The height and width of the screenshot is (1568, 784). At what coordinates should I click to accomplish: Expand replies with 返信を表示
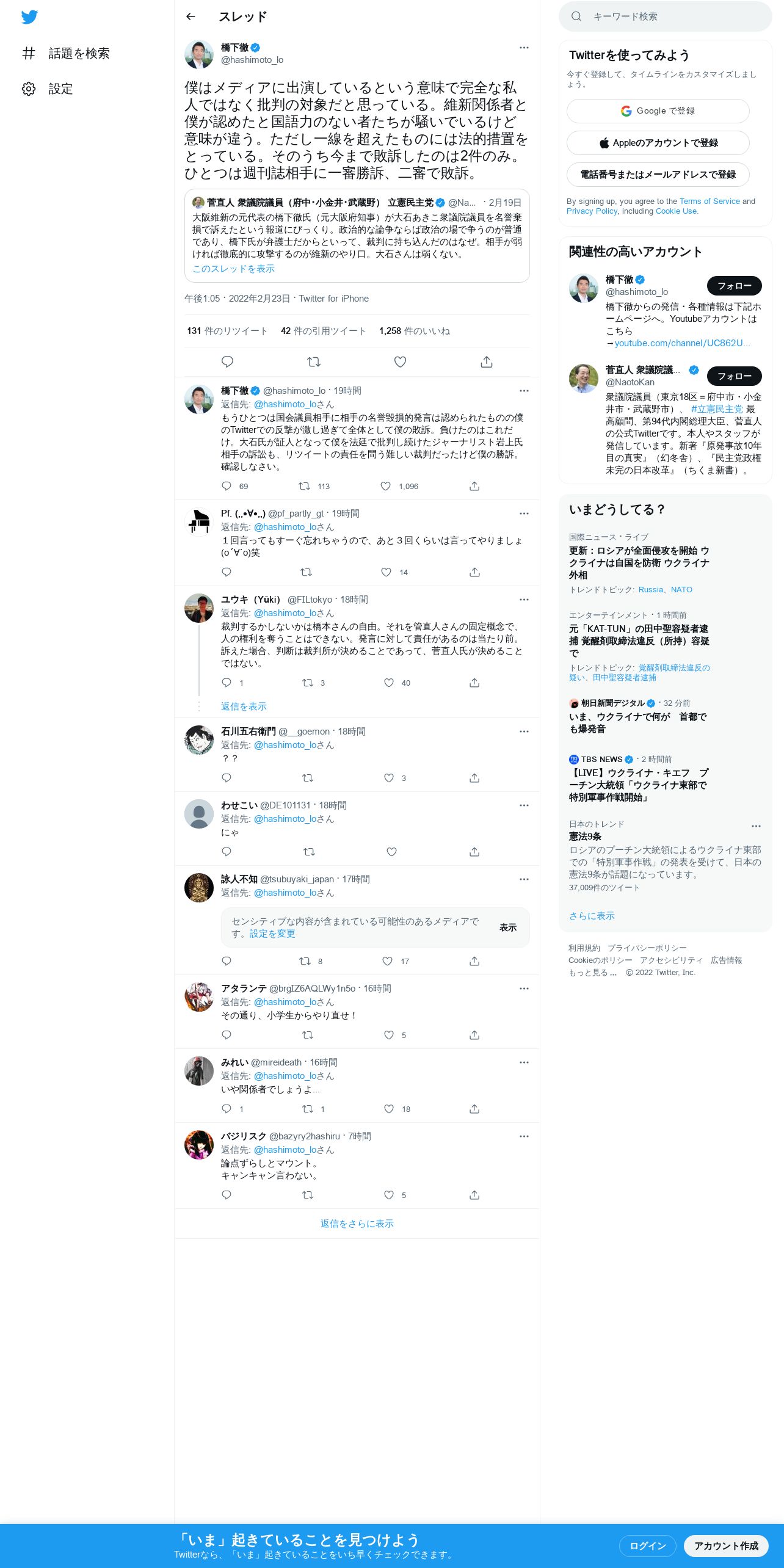pyautogui.click(x=244, y=706)
